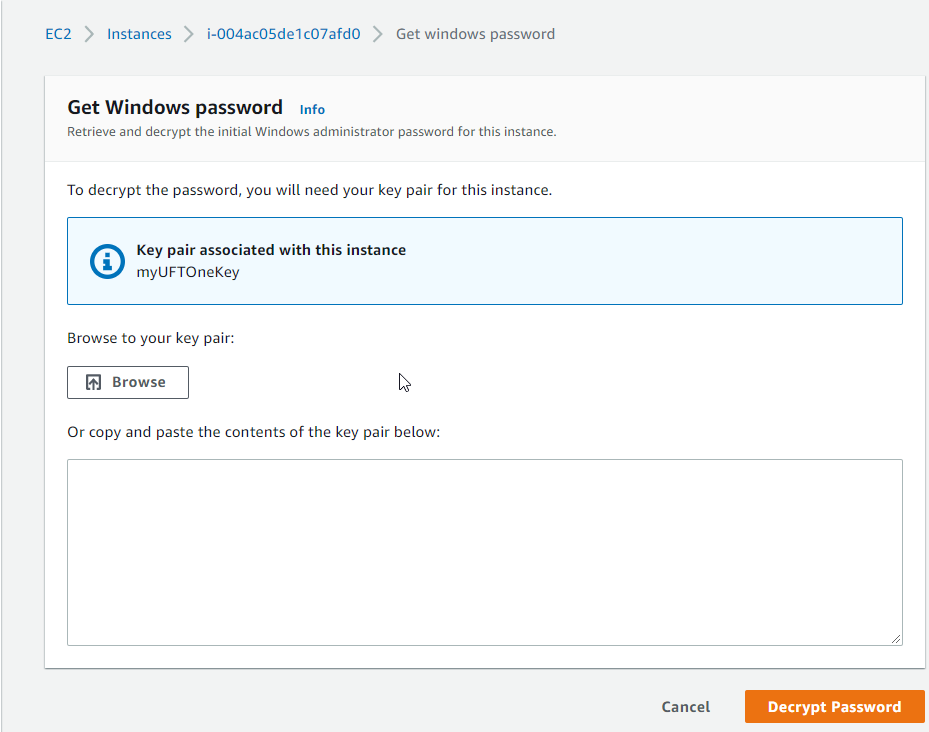Click the Browse key pair button
929x732 pixels.
click(x=128, y=382)
